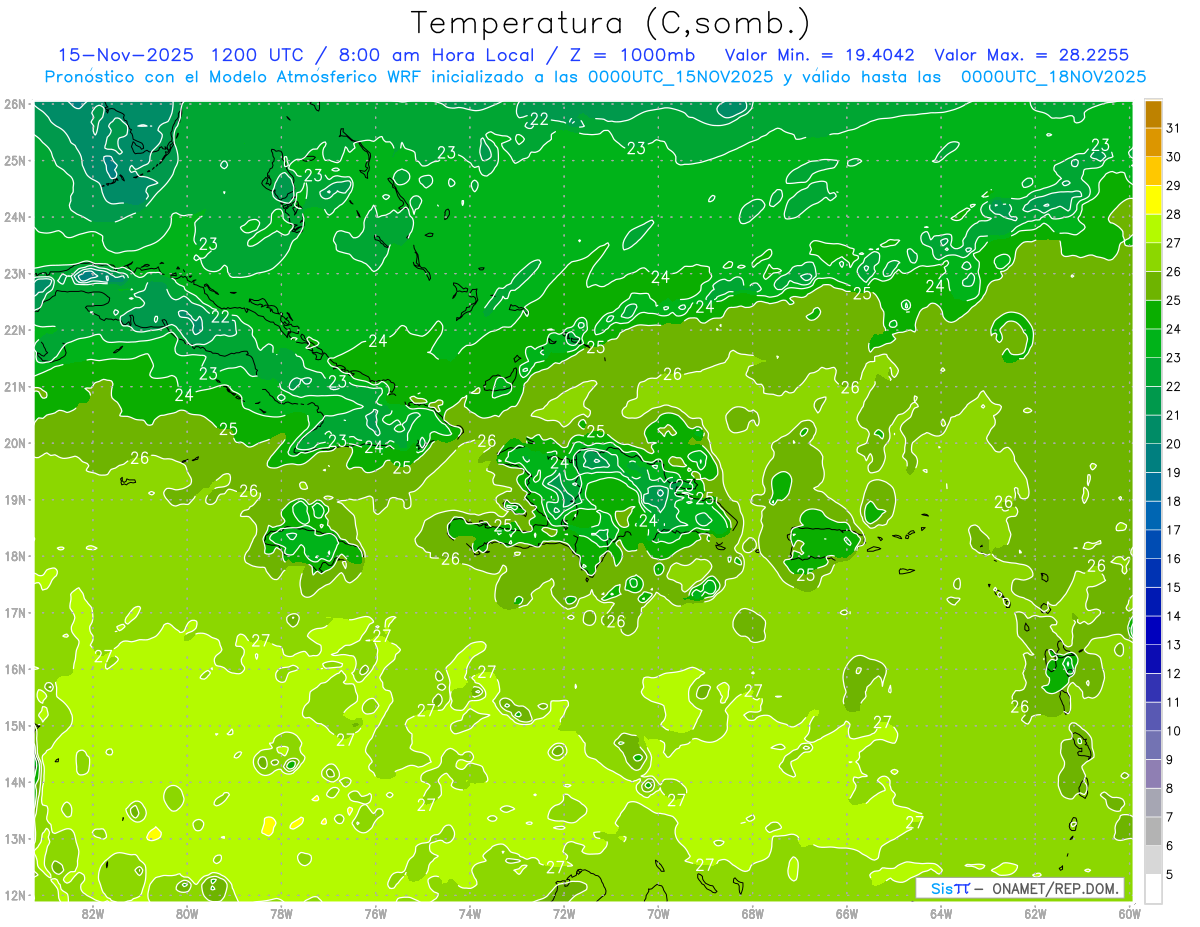Click the 76W longitude axis label
The image size is (1200, 927).
(x=376, y=913)
